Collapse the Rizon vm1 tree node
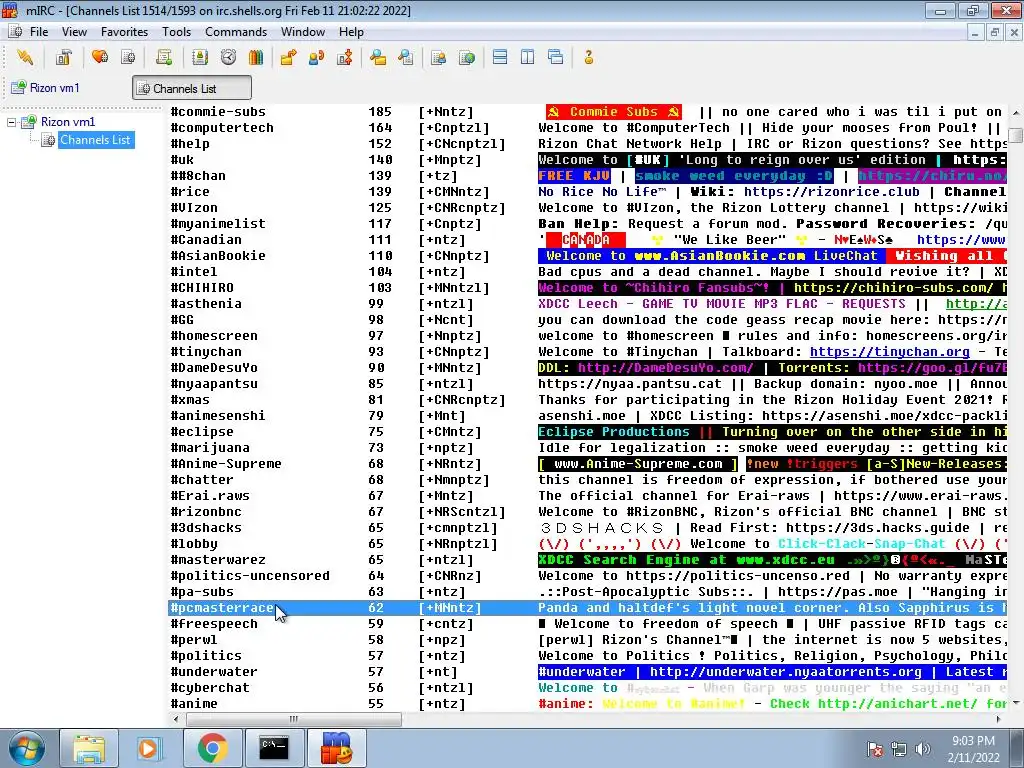Viewport: 1024px width, 768px height. point(11,122)
